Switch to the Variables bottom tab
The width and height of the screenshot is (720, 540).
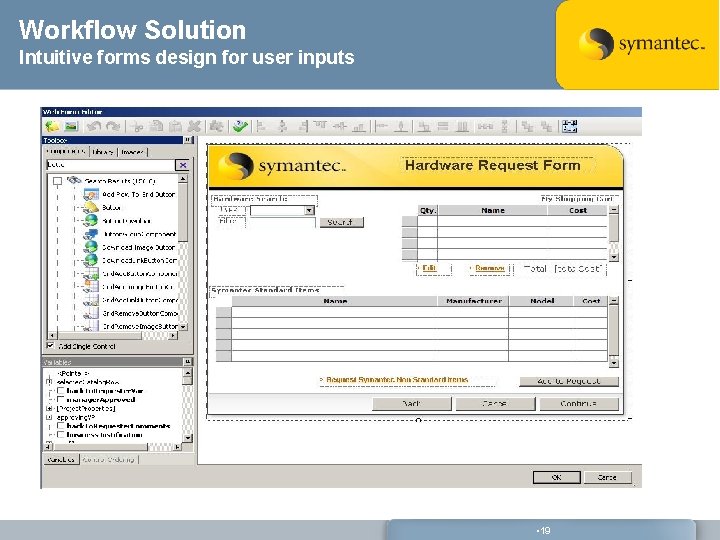[x=61, y=459]
